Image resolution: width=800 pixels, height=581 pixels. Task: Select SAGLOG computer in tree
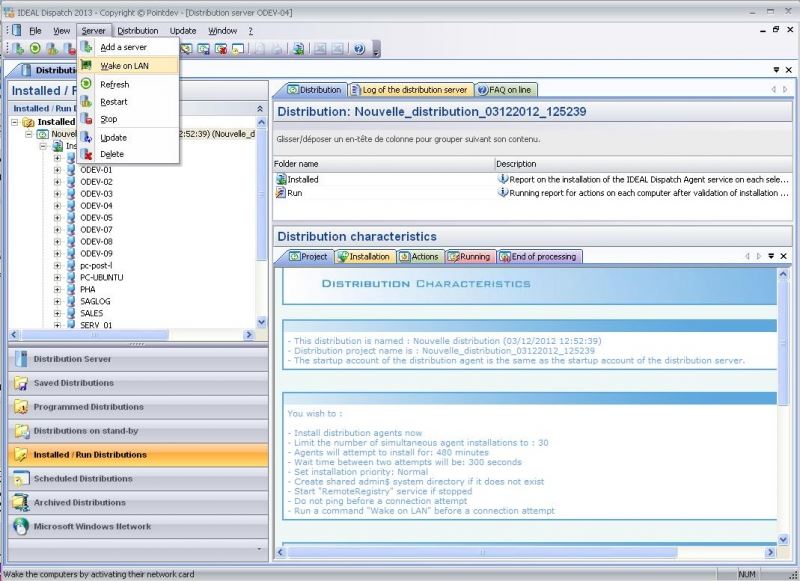(95, 301)
